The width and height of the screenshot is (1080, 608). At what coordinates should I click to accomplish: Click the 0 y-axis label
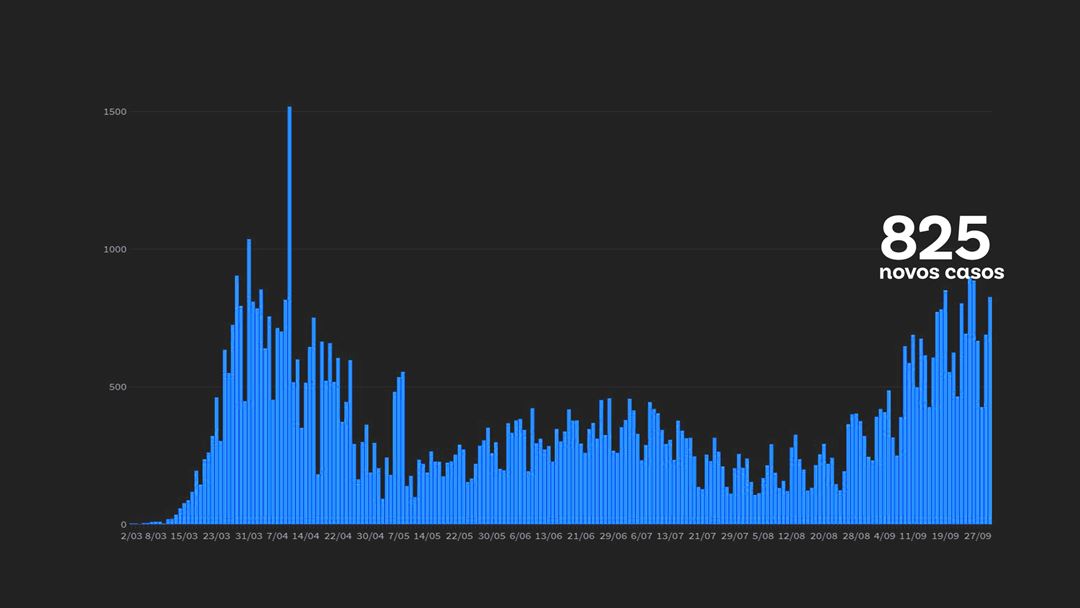[124, 525]
